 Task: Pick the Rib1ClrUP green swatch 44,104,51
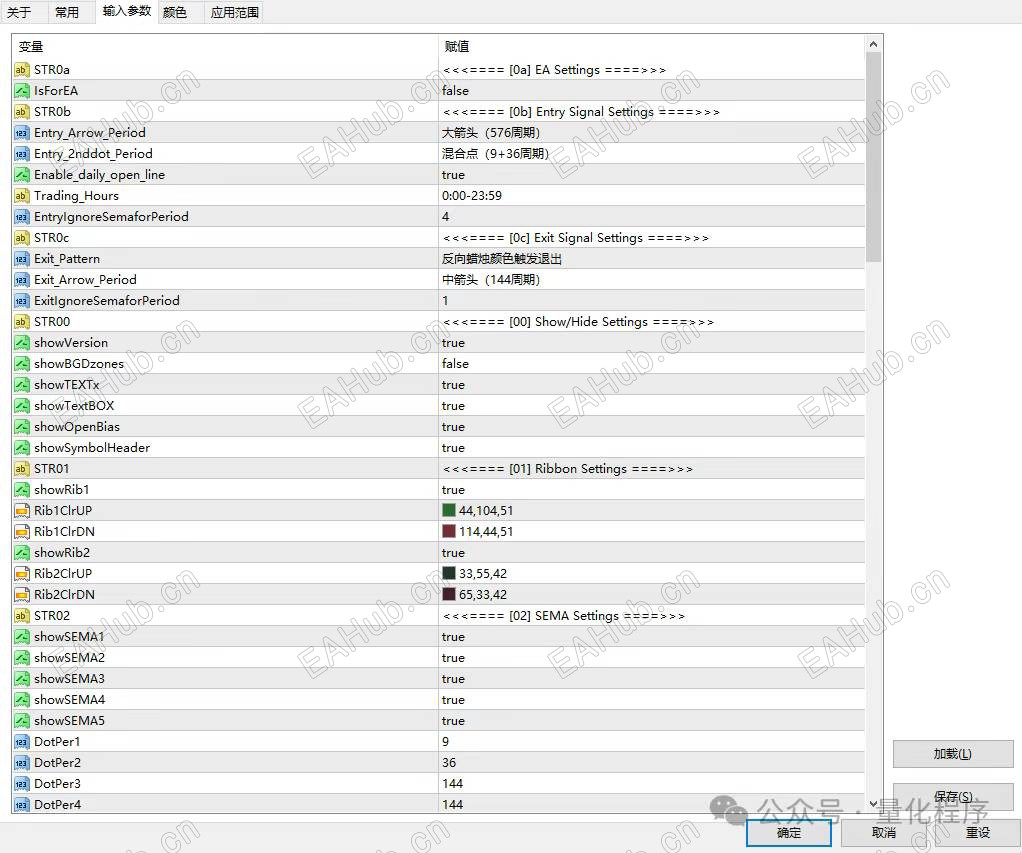point(448,510)
